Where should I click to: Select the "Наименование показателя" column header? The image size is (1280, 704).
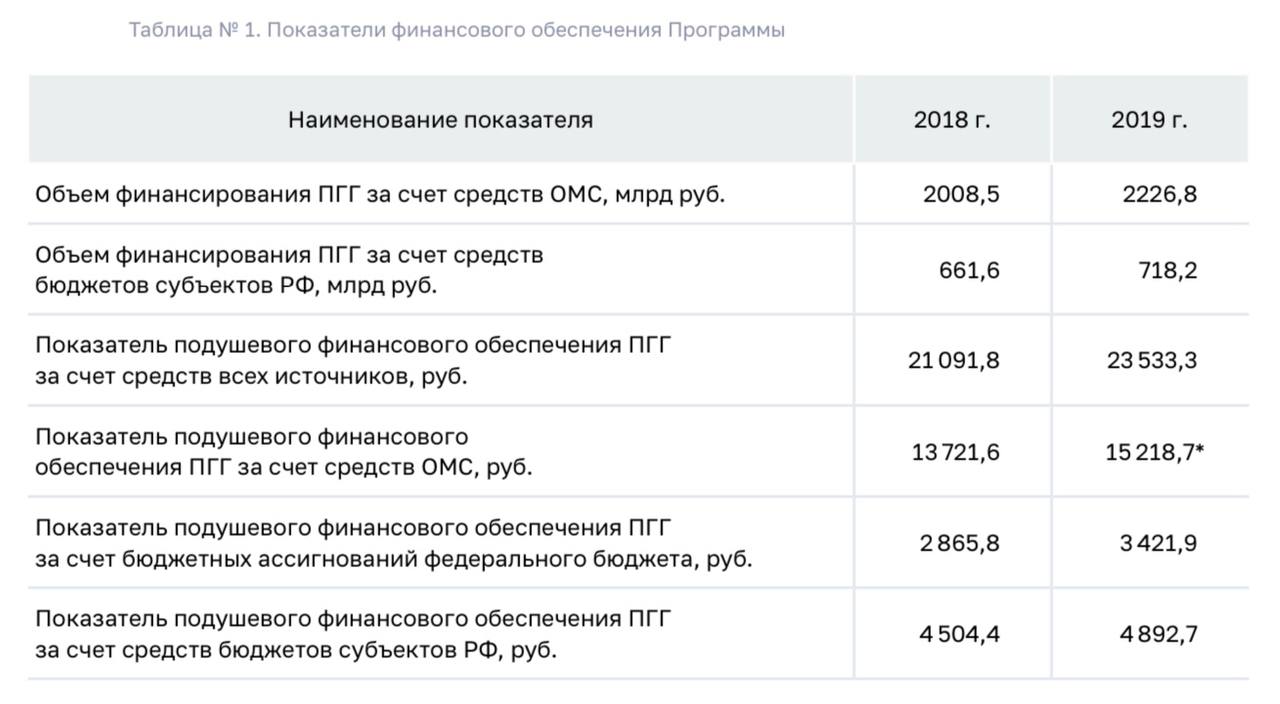(x=440, y=120)
